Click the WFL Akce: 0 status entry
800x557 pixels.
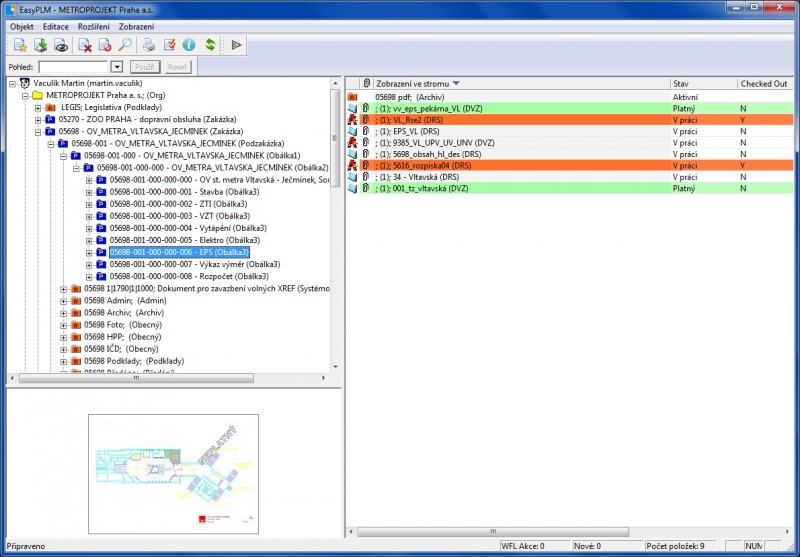tap(534, 546)
